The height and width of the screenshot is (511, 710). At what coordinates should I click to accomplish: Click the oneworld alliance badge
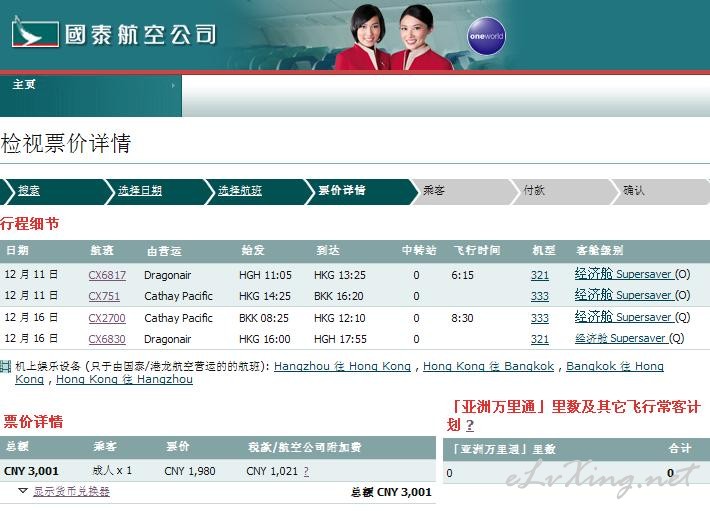486,36
